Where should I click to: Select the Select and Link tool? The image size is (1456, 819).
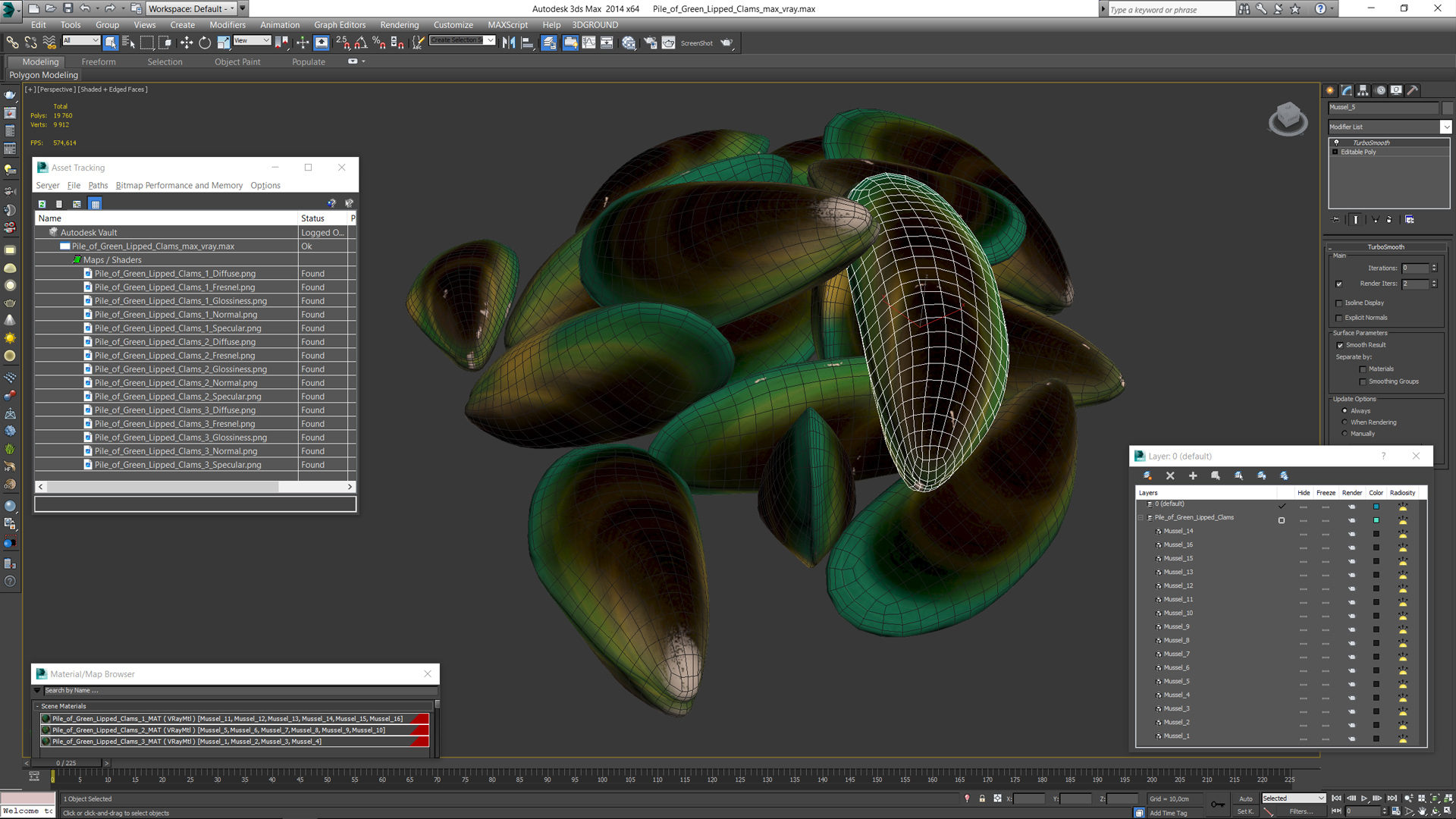pyautogui.click(x=12, y=42)
